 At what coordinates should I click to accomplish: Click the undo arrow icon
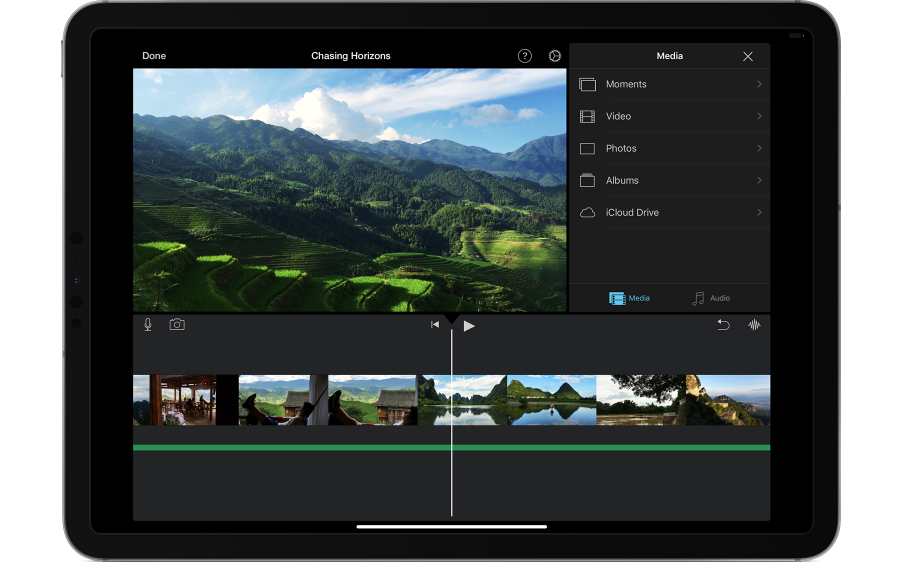click(723, 325)
